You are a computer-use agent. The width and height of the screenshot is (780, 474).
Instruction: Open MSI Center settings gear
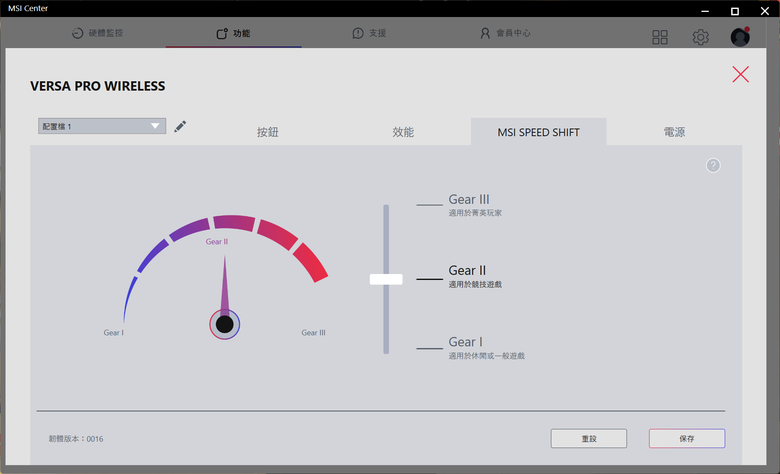[x=700, y=37]
